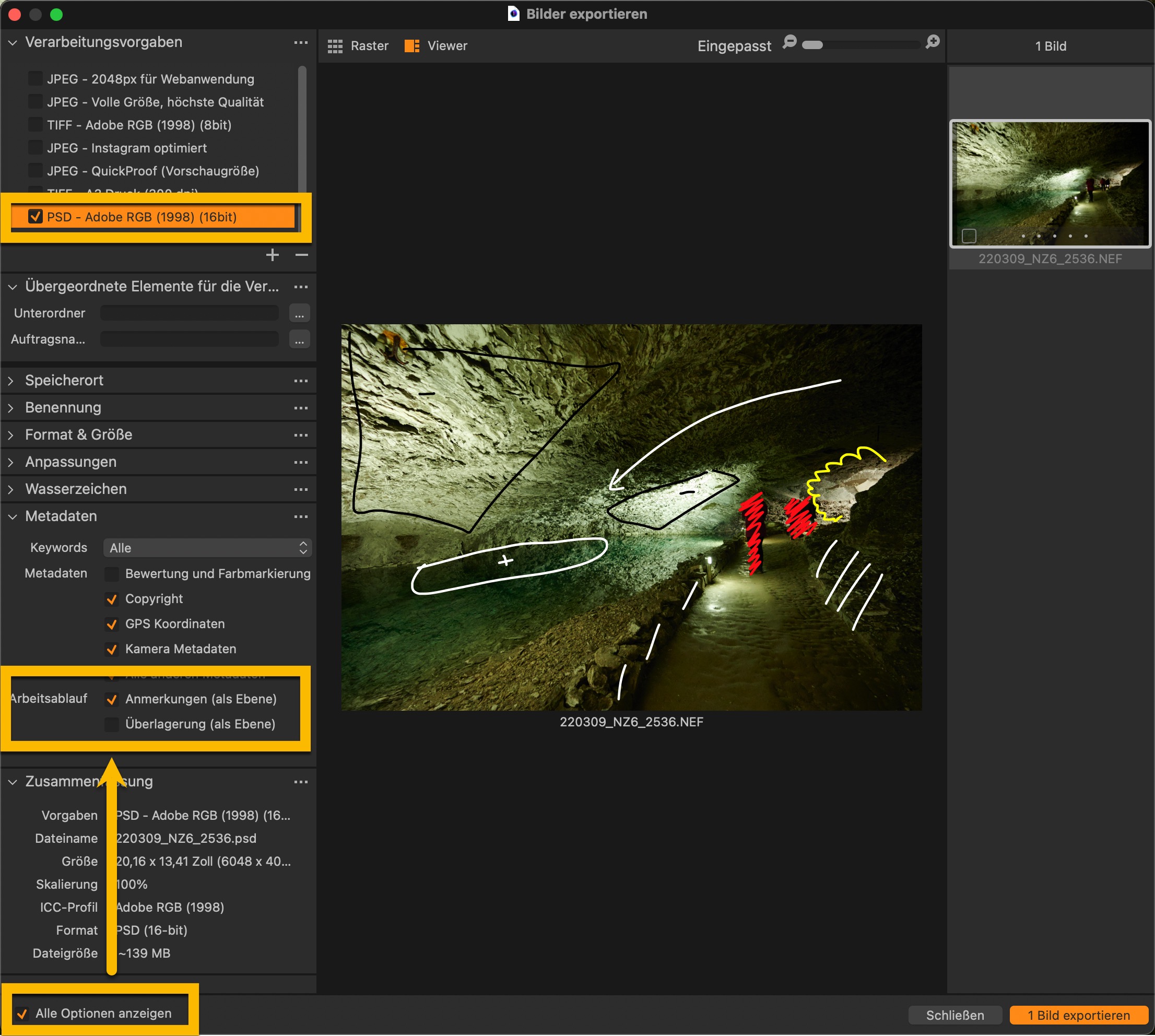The image size is (1155, 1036).
Task: Open the Metadaten panel options menu
Action: point(301,516)
